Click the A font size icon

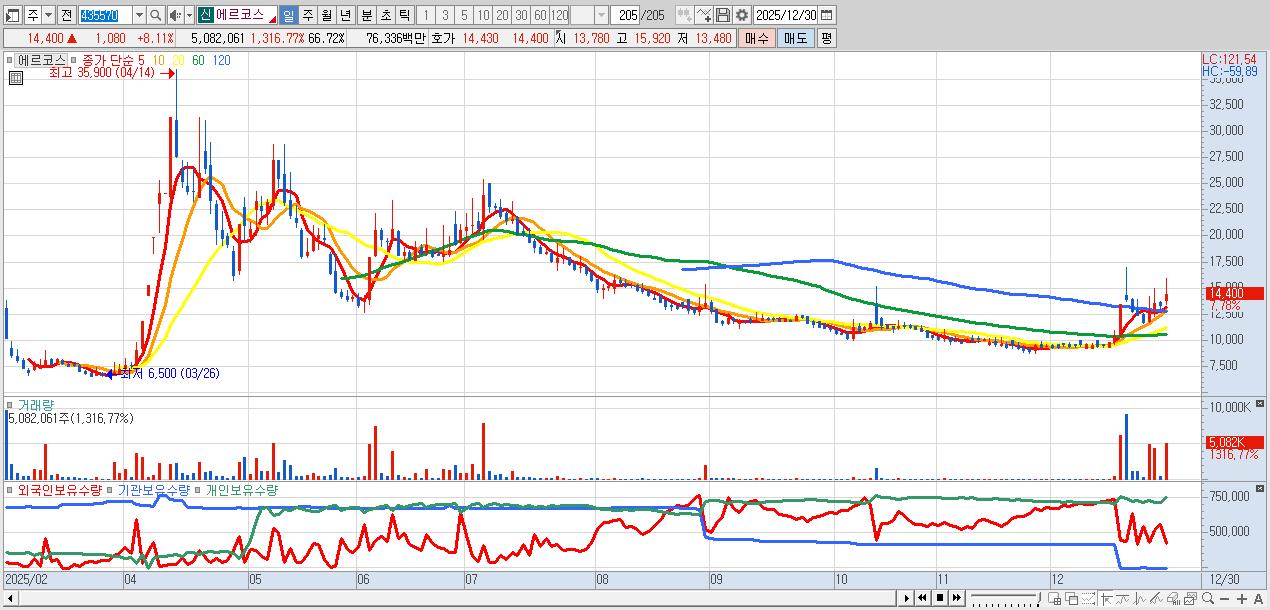pyautogui.click(x=1259, y=599)
